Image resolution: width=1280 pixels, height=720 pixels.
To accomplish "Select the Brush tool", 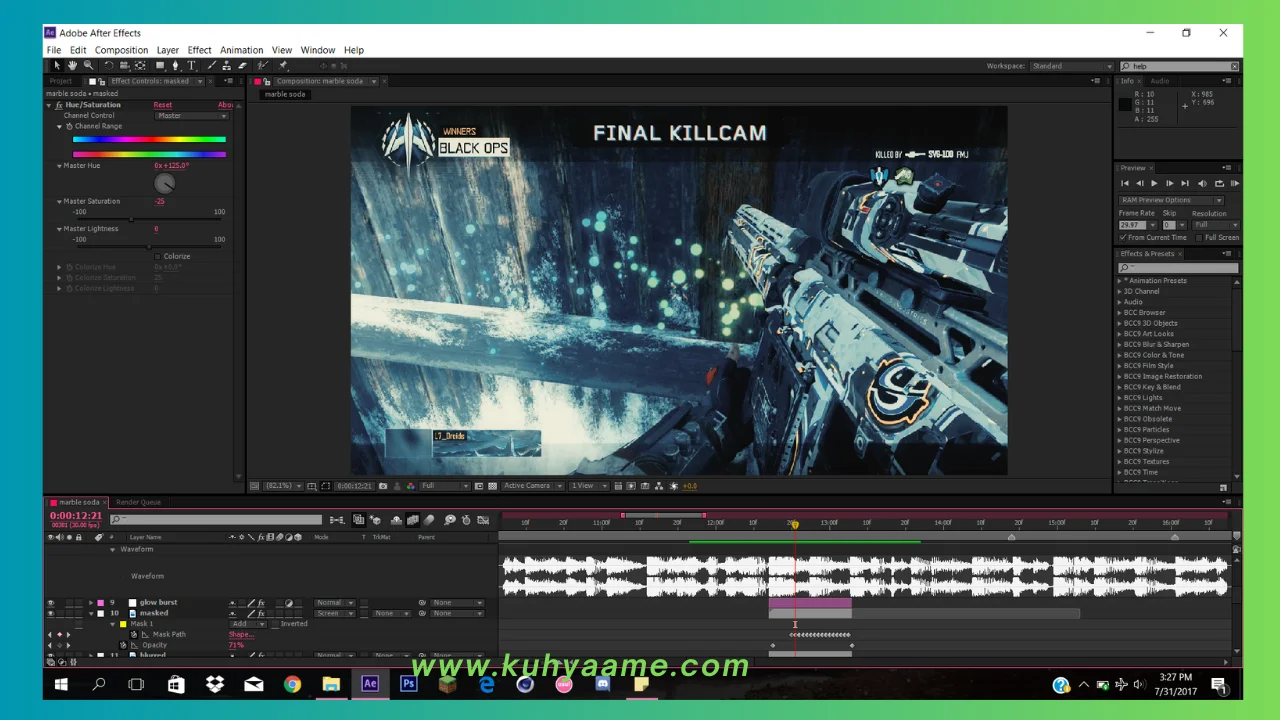I will [212, 66].
